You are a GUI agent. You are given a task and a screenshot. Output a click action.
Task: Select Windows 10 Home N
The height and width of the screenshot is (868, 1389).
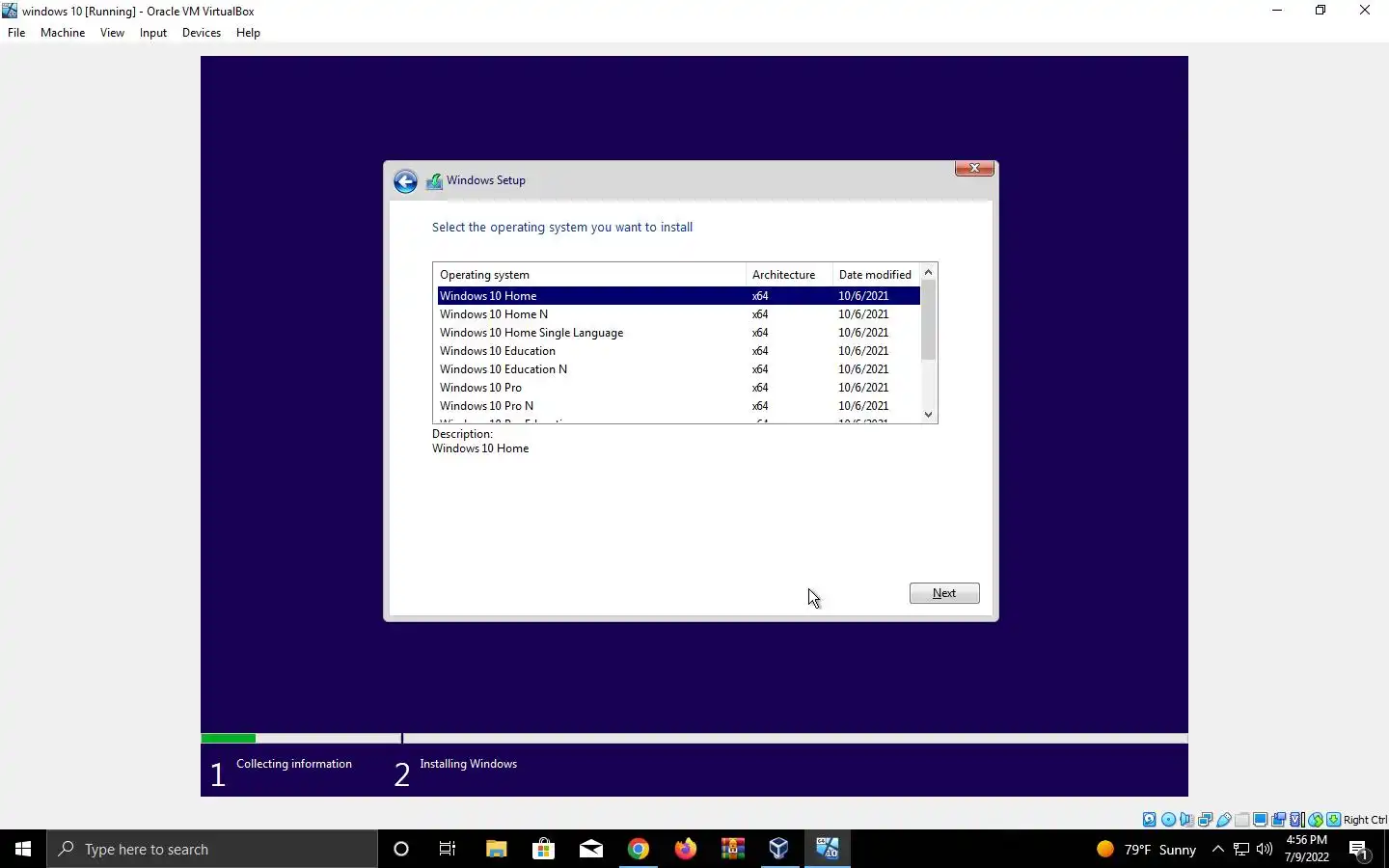point(678,314)
